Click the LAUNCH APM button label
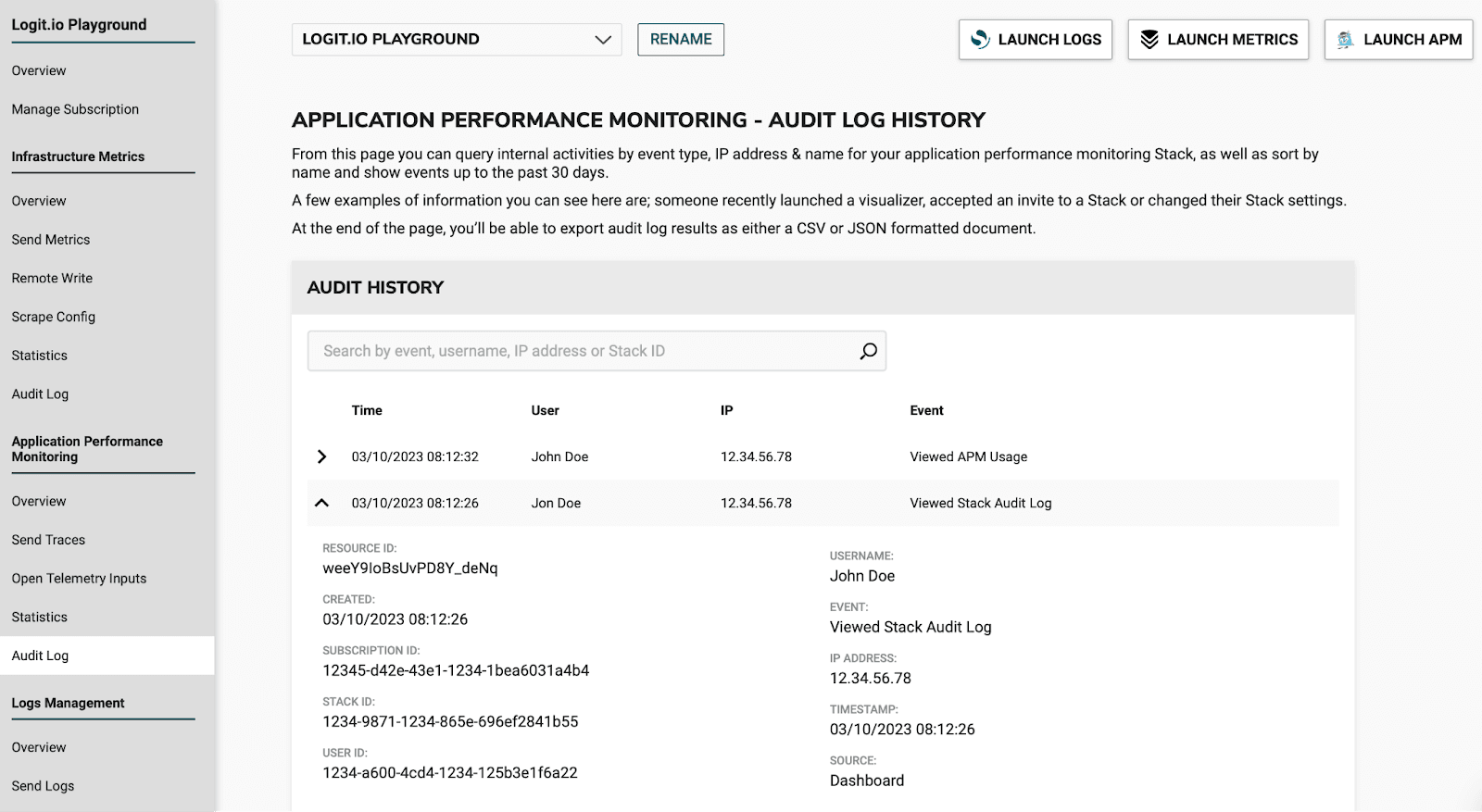Image resolution: width=1482 pixels, height=812 pixels. [1413, 40]
